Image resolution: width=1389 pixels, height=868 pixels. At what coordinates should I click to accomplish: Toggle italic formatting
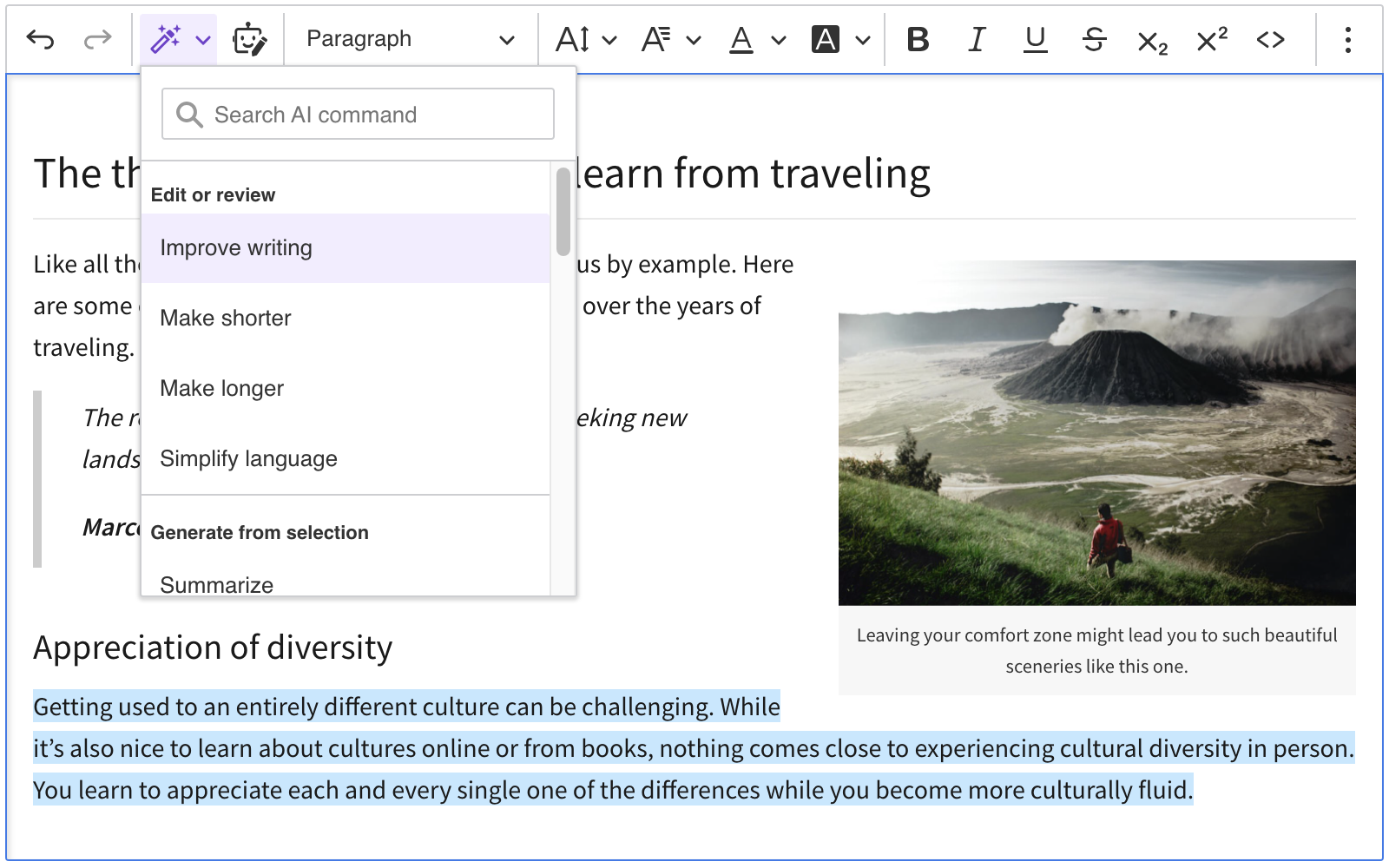(x=976, y=38)
